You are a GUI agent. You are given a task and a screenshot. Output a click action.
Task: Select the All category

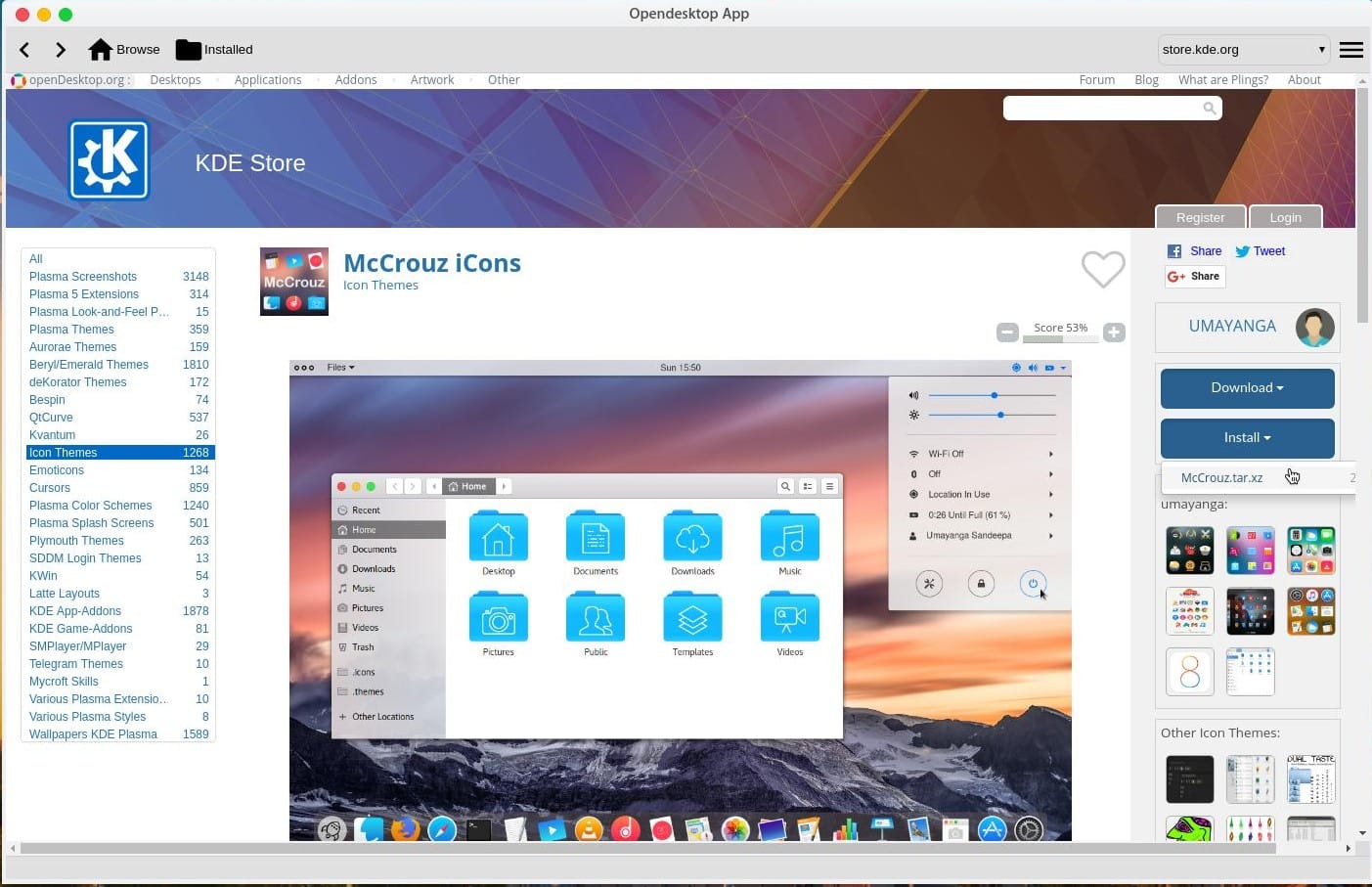[x=36, y=259]
